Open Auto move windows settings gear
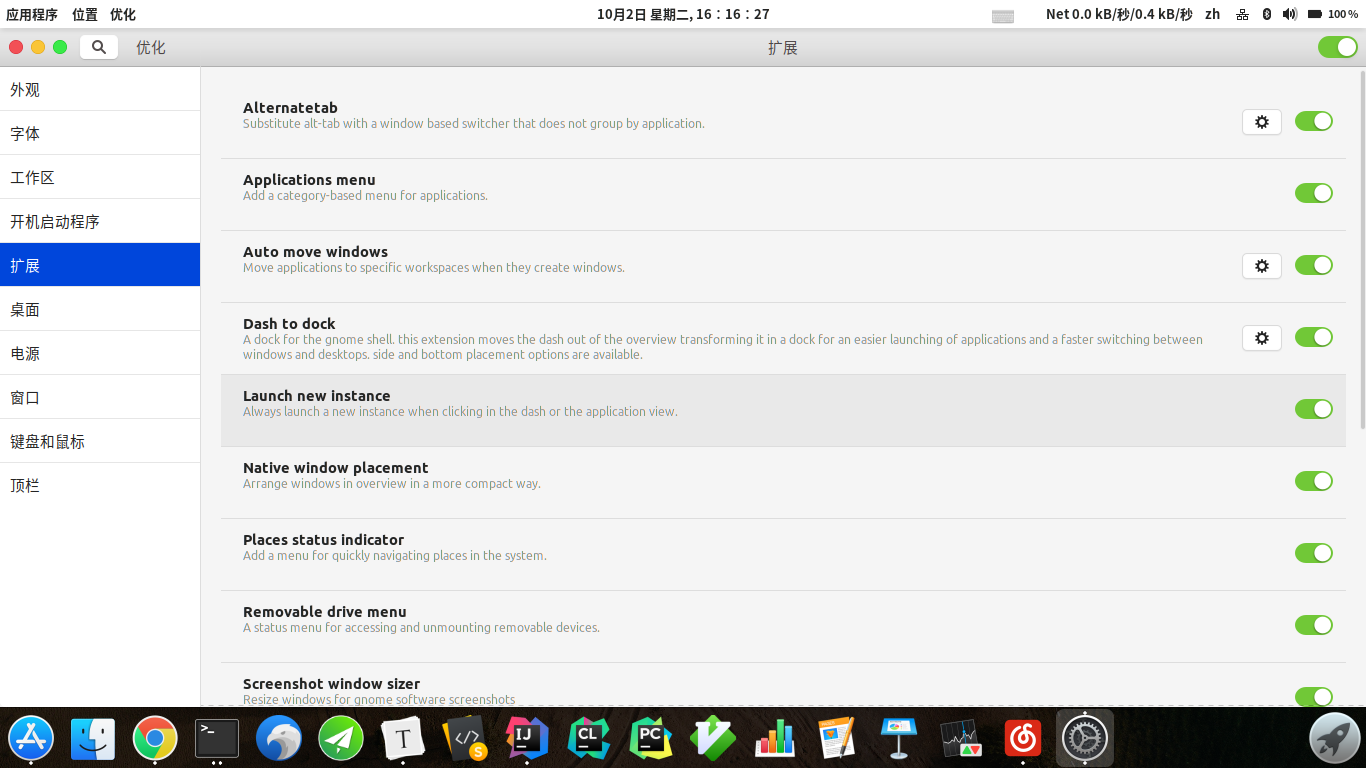1366x768 pixels. [1262, 265]
